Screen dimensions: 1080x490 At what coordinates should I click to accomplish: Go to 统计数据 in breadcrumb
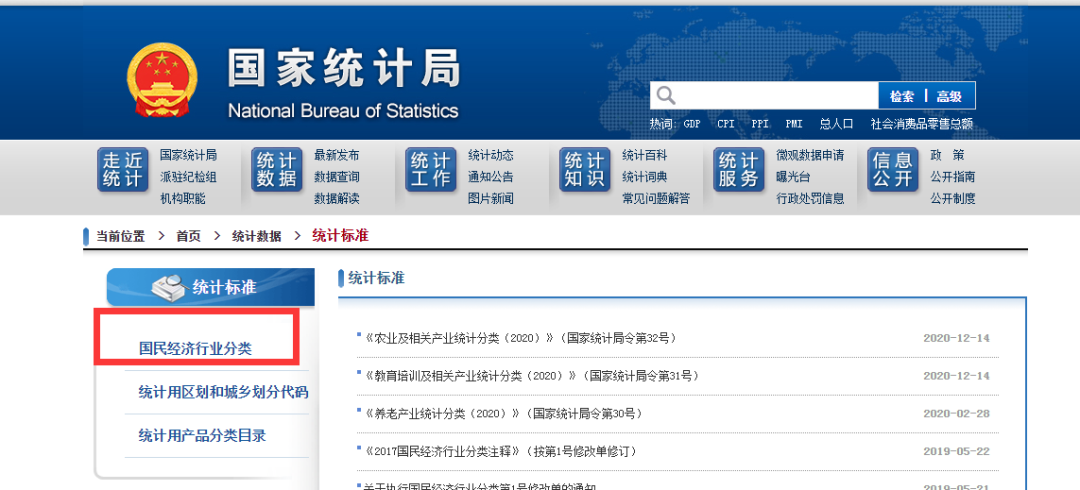tap(256, 236)
